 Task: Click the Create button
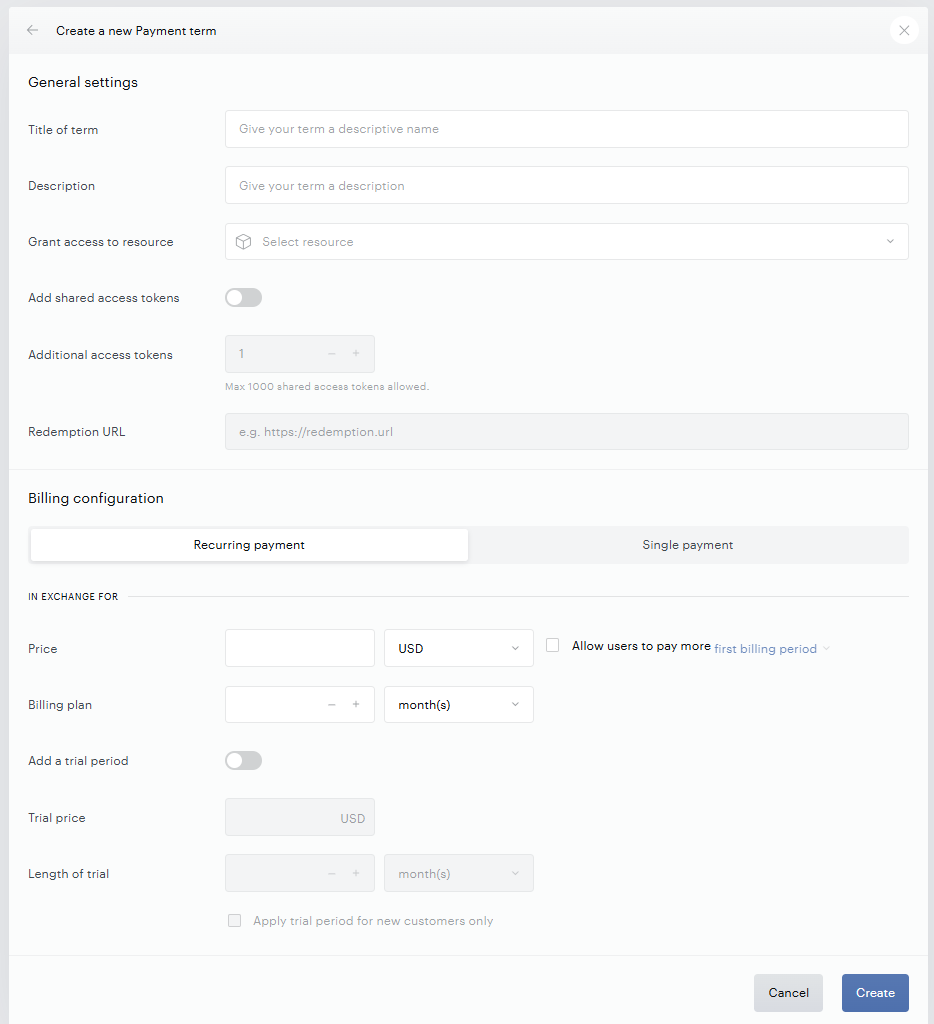(x=875, y=993)
